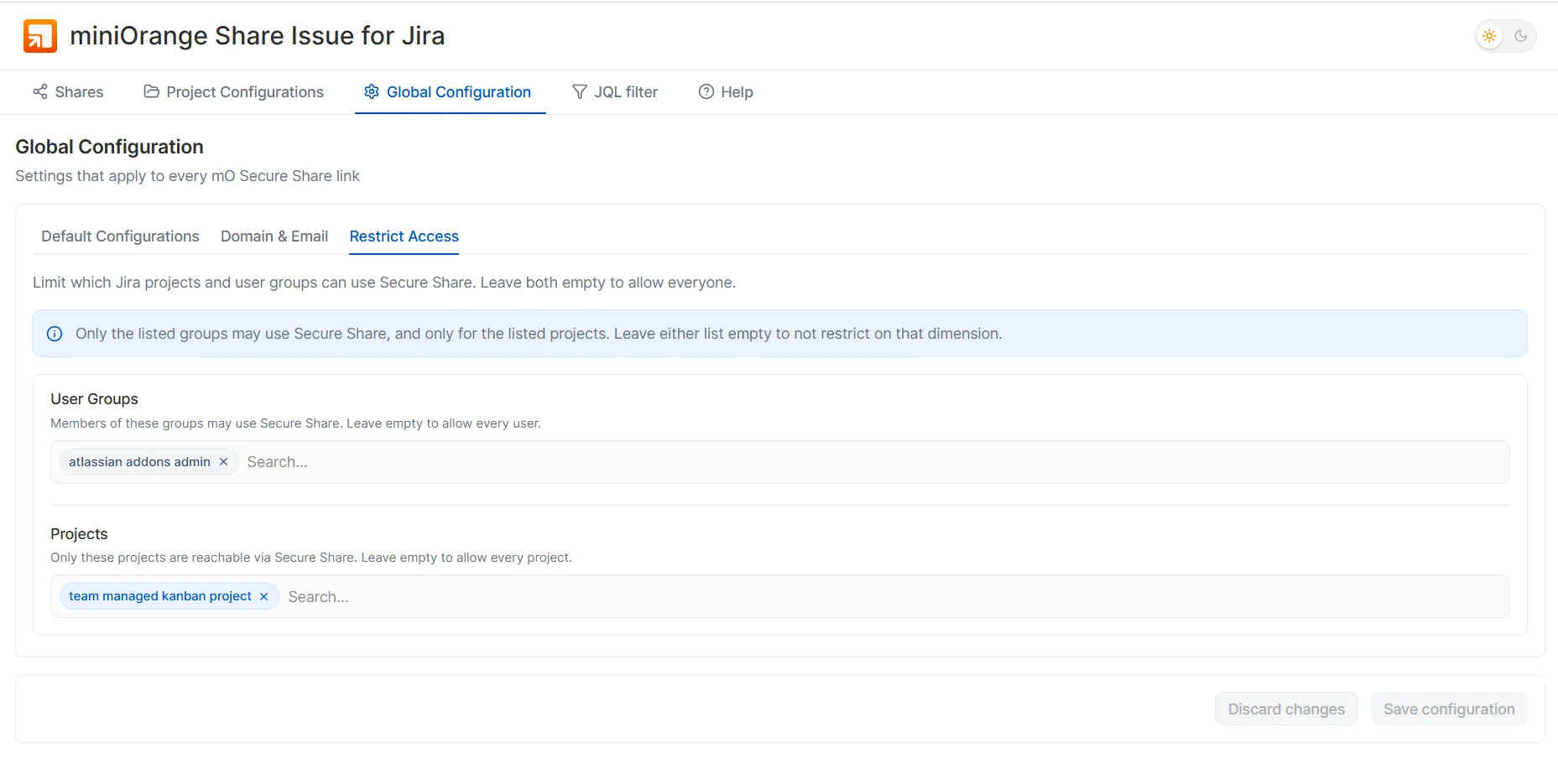Click the Projects heading
This screenshot has height=784, width=1558.
tap(79, 534)
